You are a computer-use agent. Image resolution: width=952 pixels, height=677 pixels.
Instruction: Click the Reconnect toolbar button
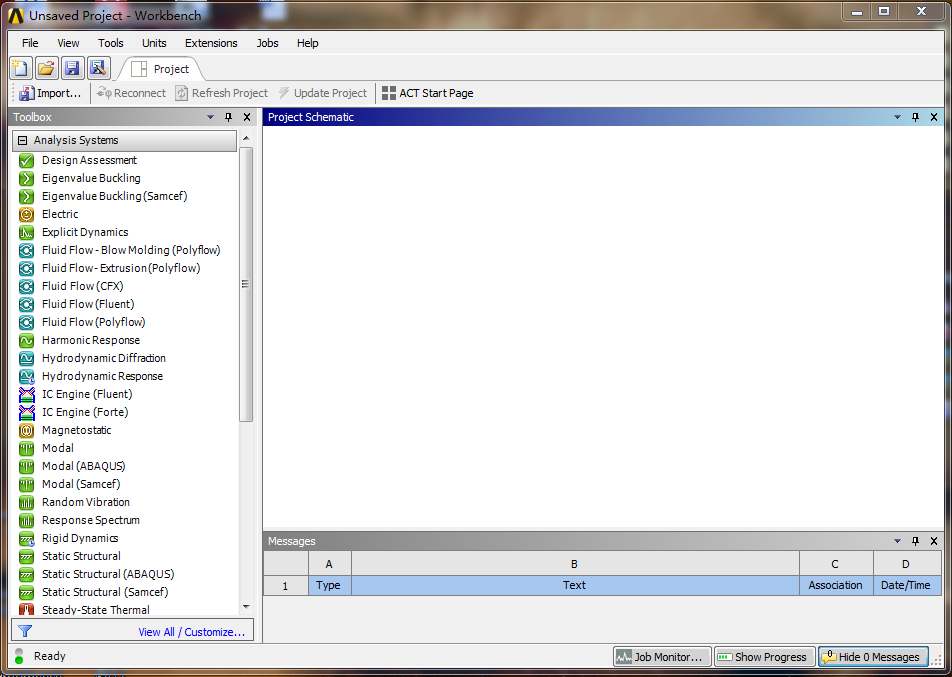[x=131, y=93]
